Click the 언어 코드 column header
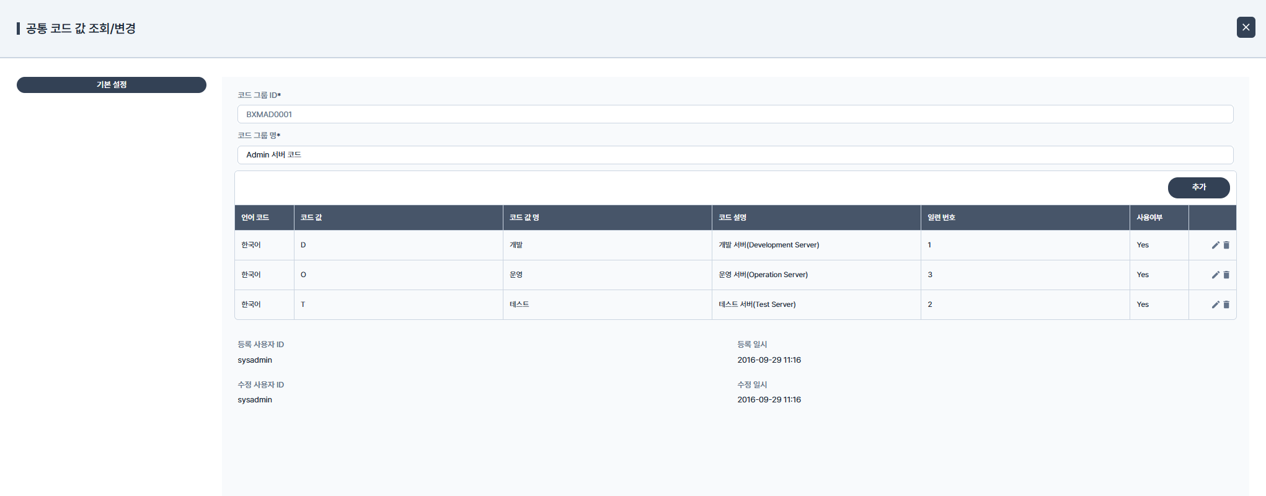This screenshot has height=496, width=1266. tap(264, 217)
